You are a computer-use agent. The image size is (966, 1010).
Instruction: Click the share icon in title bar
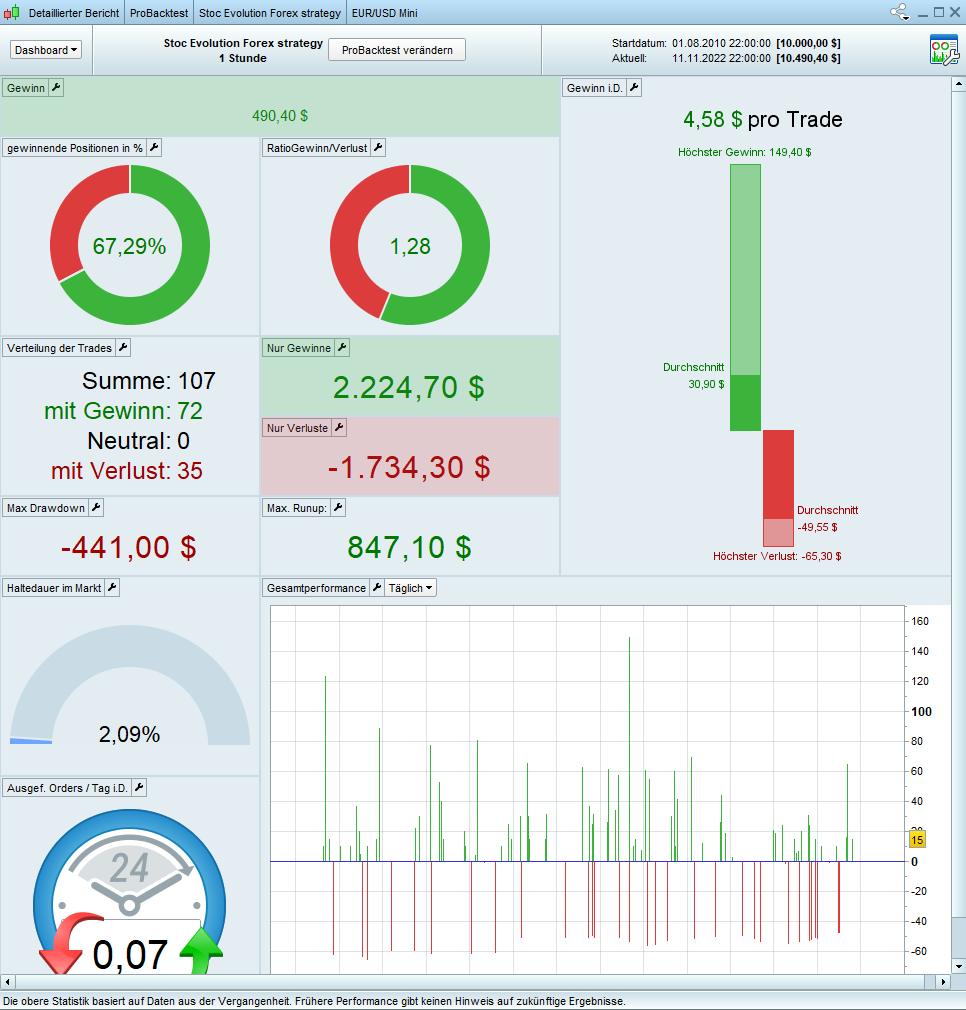900,12
